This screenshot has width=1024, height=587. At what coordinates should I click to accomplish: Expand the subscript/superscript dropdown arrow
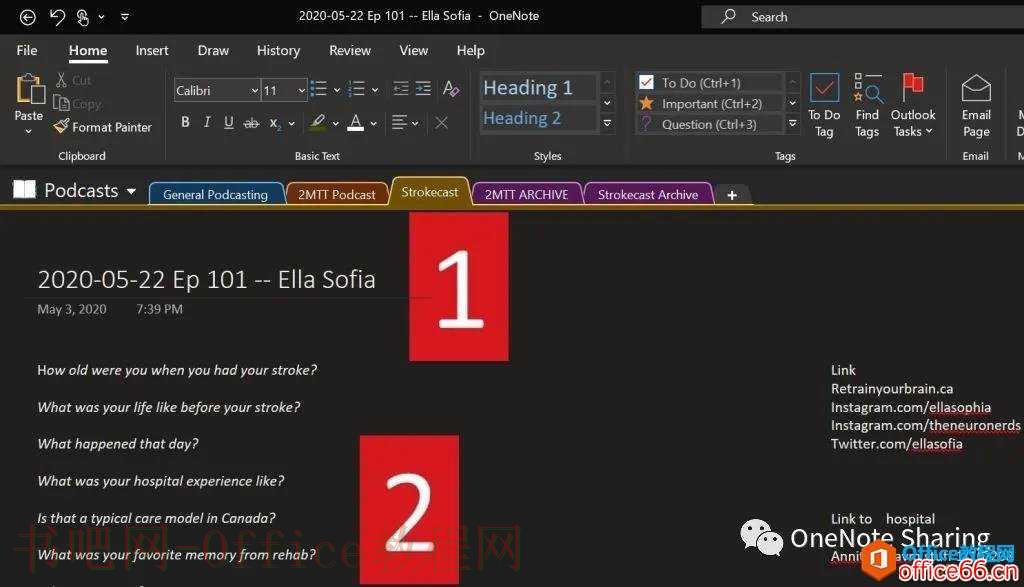pos(291,123)
